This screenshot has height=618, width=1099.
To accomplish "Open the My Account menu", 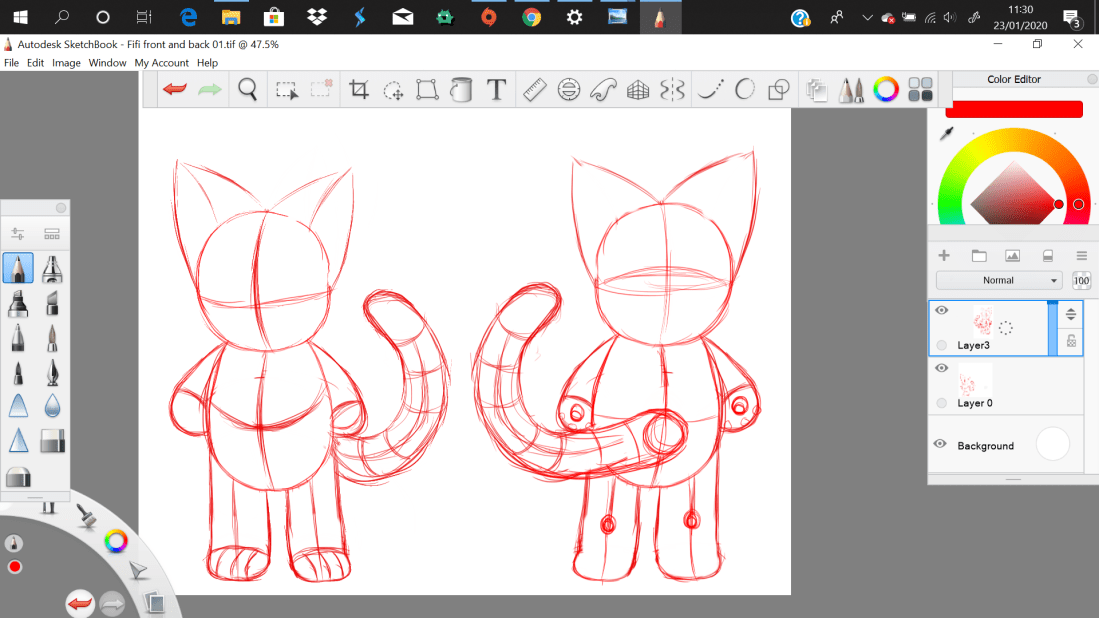I will 161,63.
